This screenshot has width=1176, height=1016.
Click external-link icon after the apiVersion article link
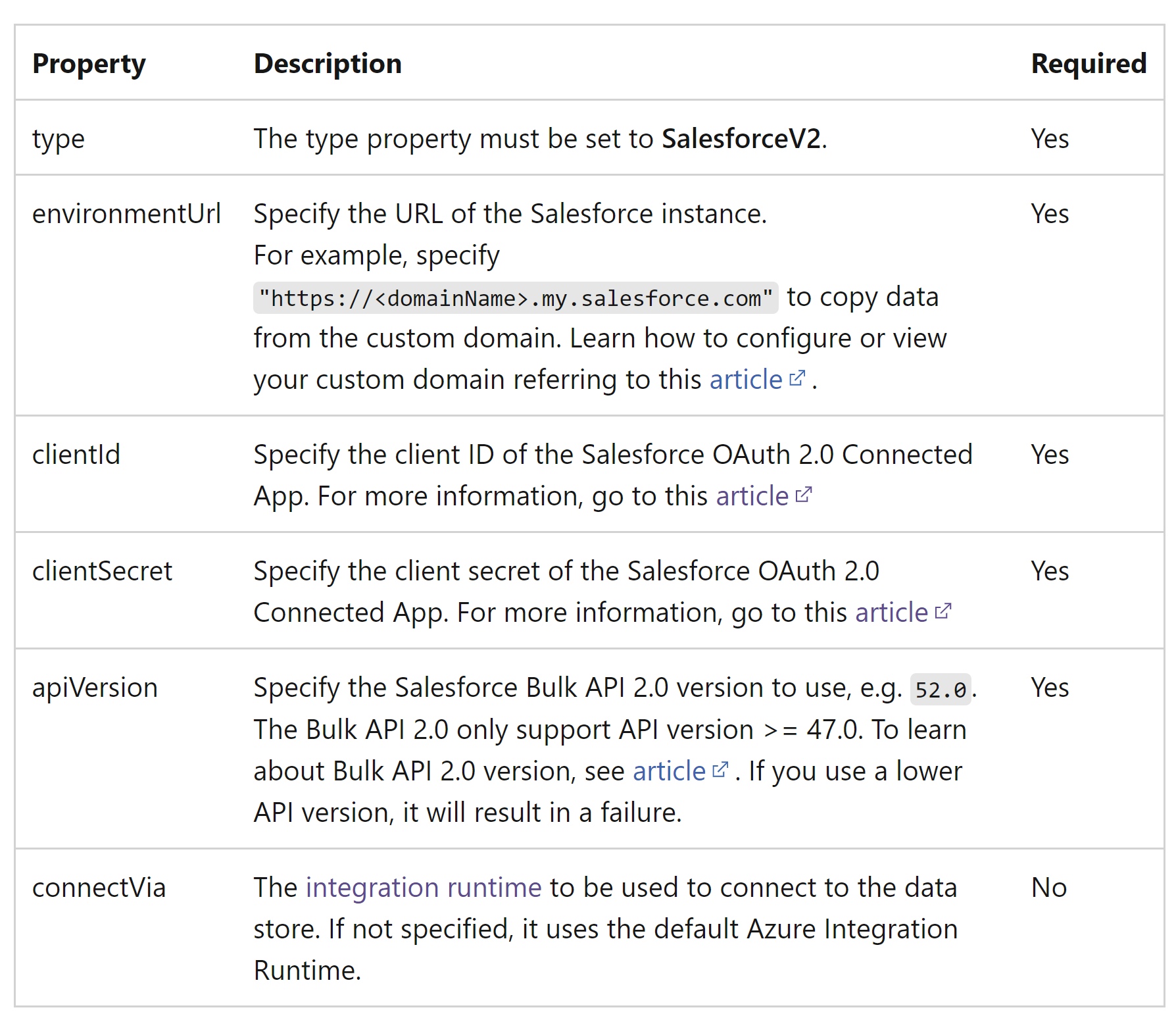[x=720, y=769]
